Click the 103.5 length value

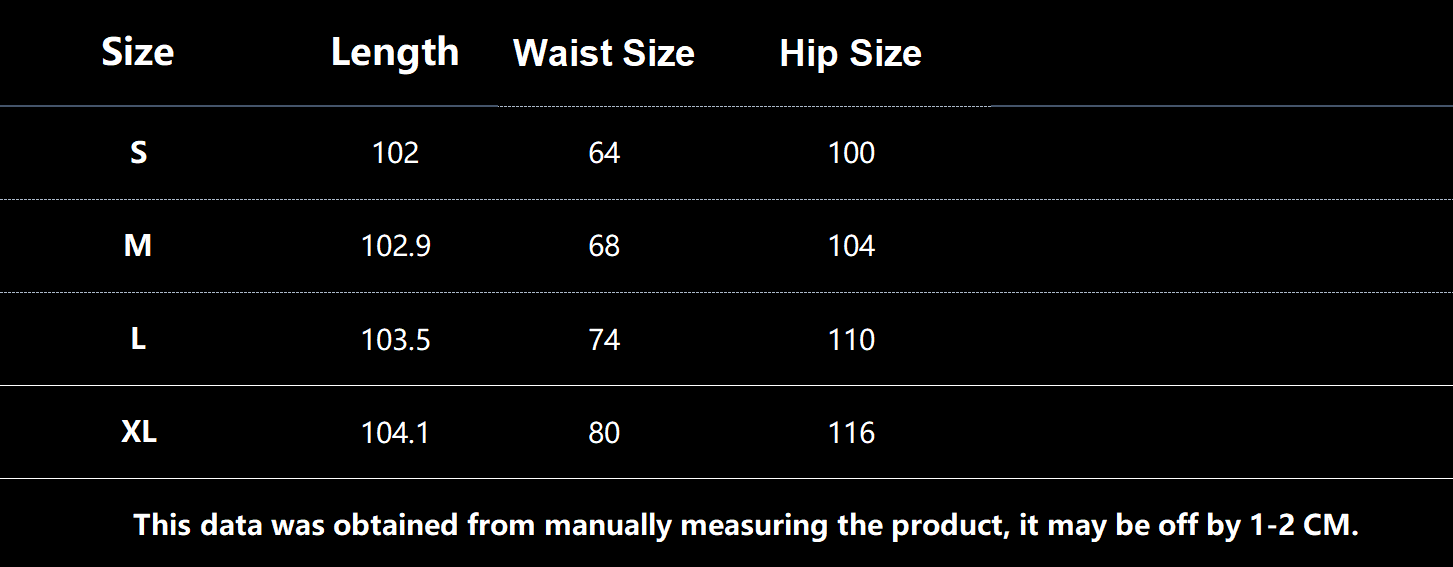395,340
